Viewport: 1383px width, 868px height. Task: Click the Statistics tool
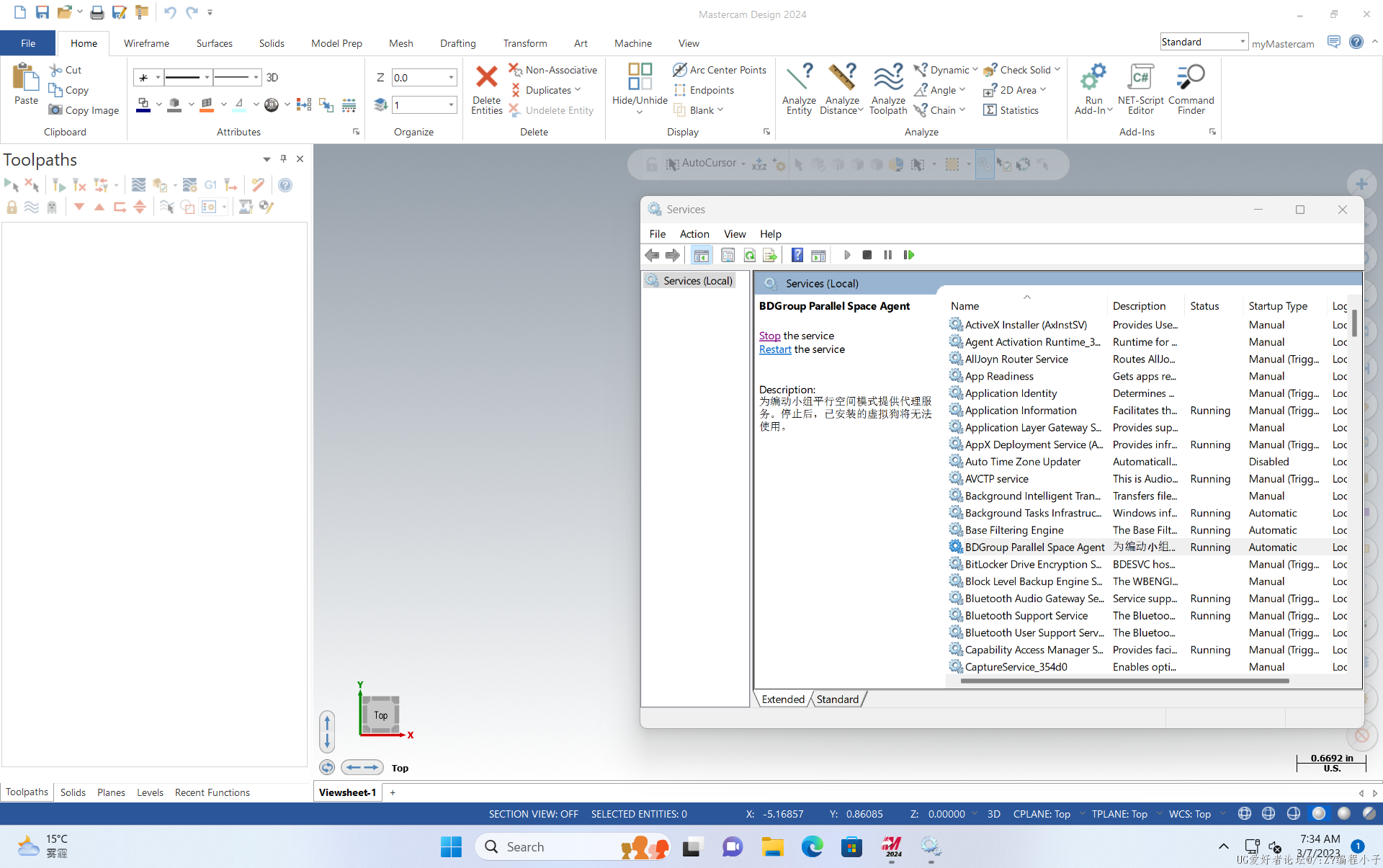[1011, 110]
